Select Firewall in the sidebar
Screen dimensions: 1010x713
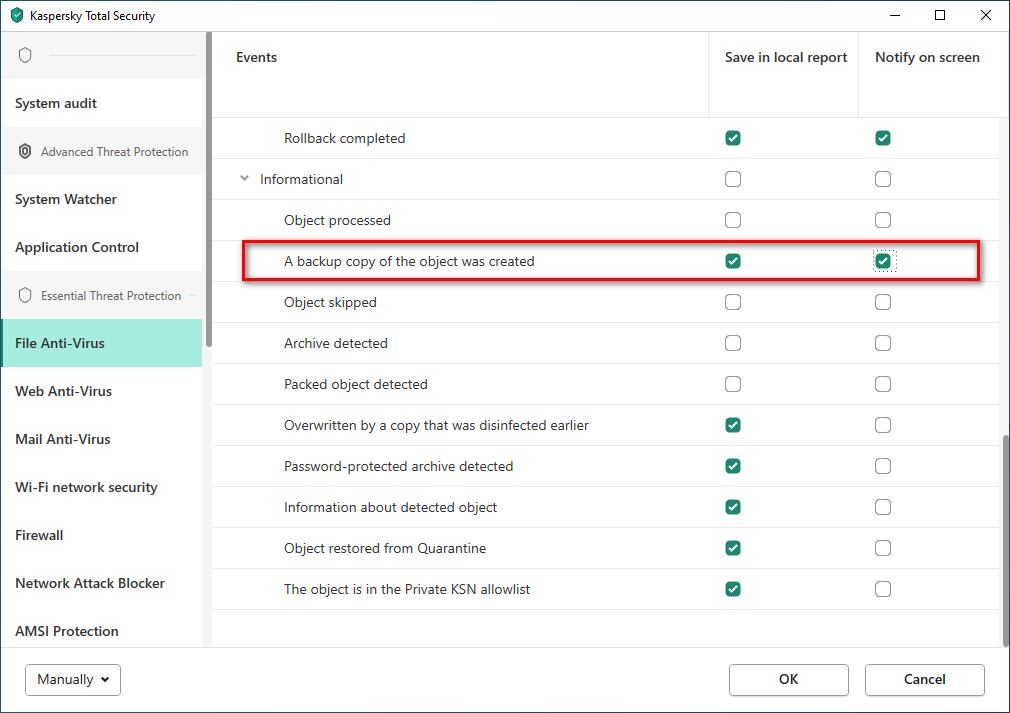[x=39, y=535]
